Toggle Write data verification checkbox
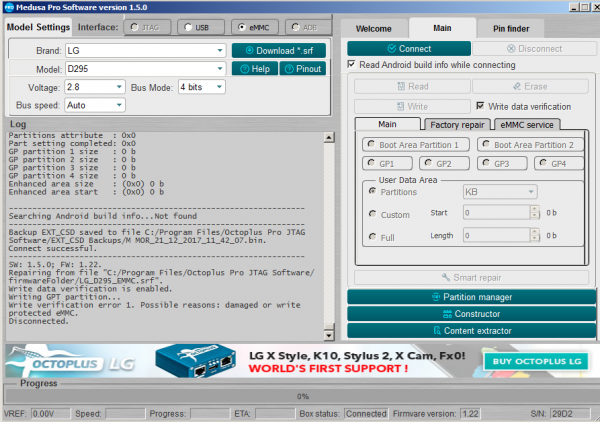 click(481, 106)
